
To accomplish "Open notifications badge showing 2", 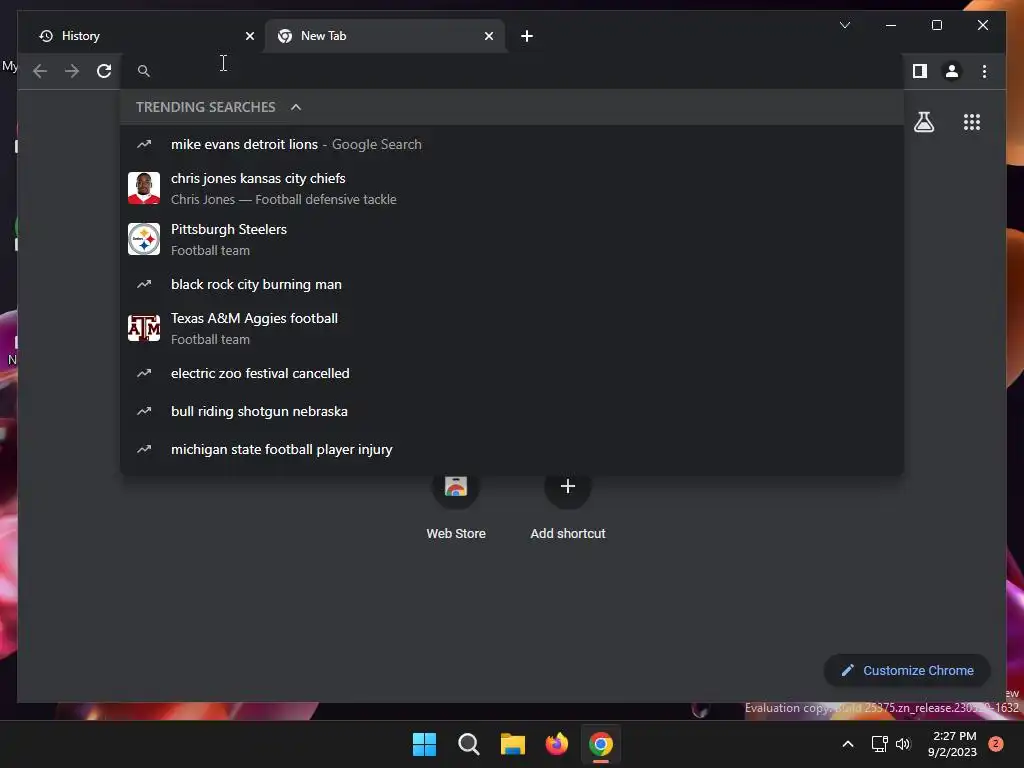I will coord(996,744).
